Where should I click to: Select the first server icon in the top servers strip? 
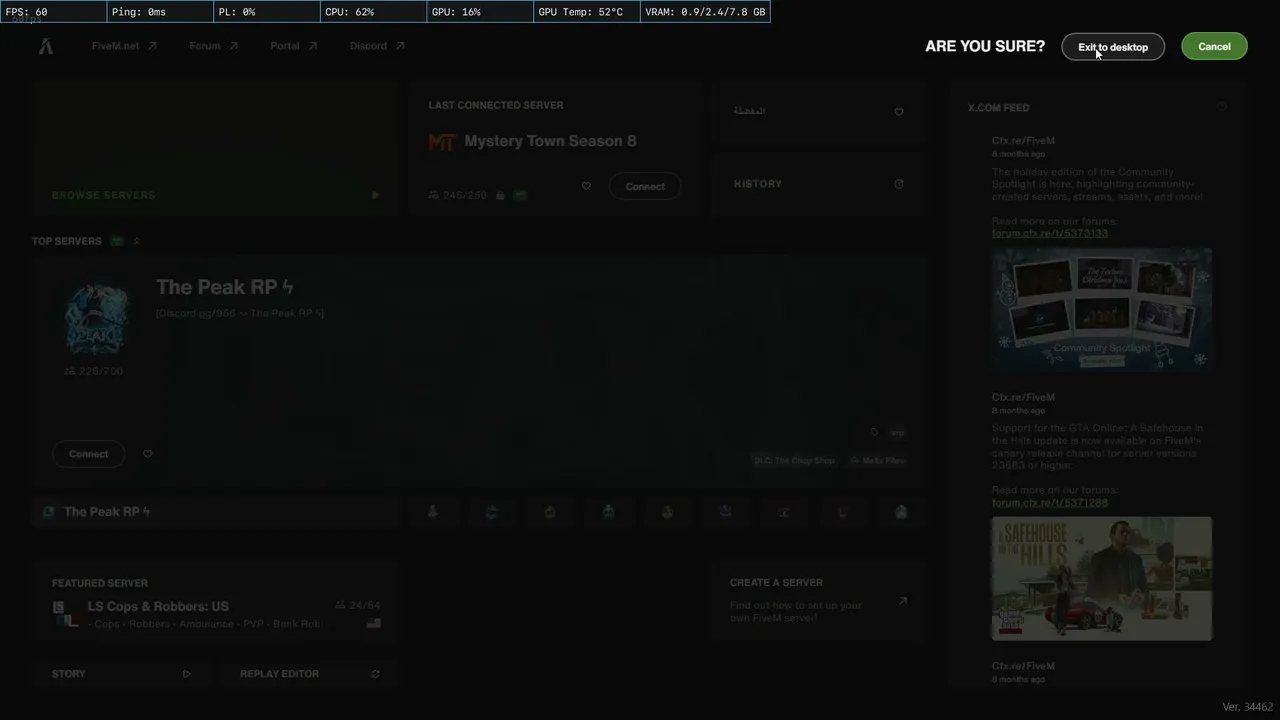click(x=433, y=512)
